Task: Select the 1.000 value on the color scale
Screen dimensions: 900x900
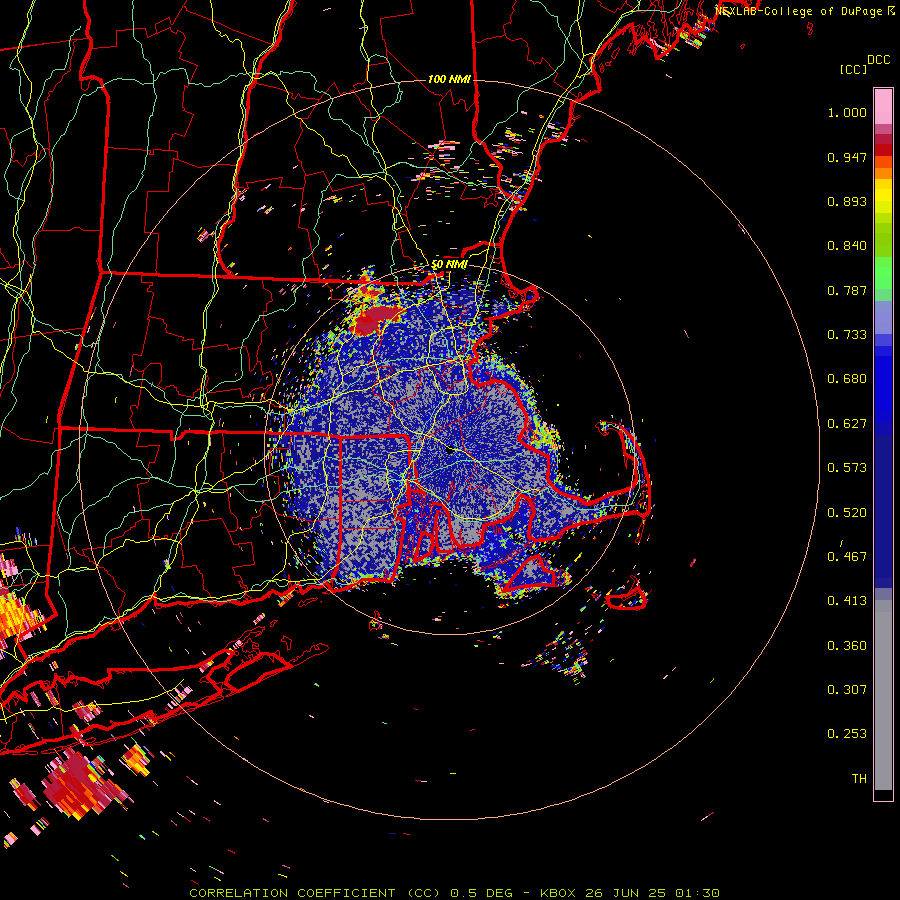Action: [847, 112]
